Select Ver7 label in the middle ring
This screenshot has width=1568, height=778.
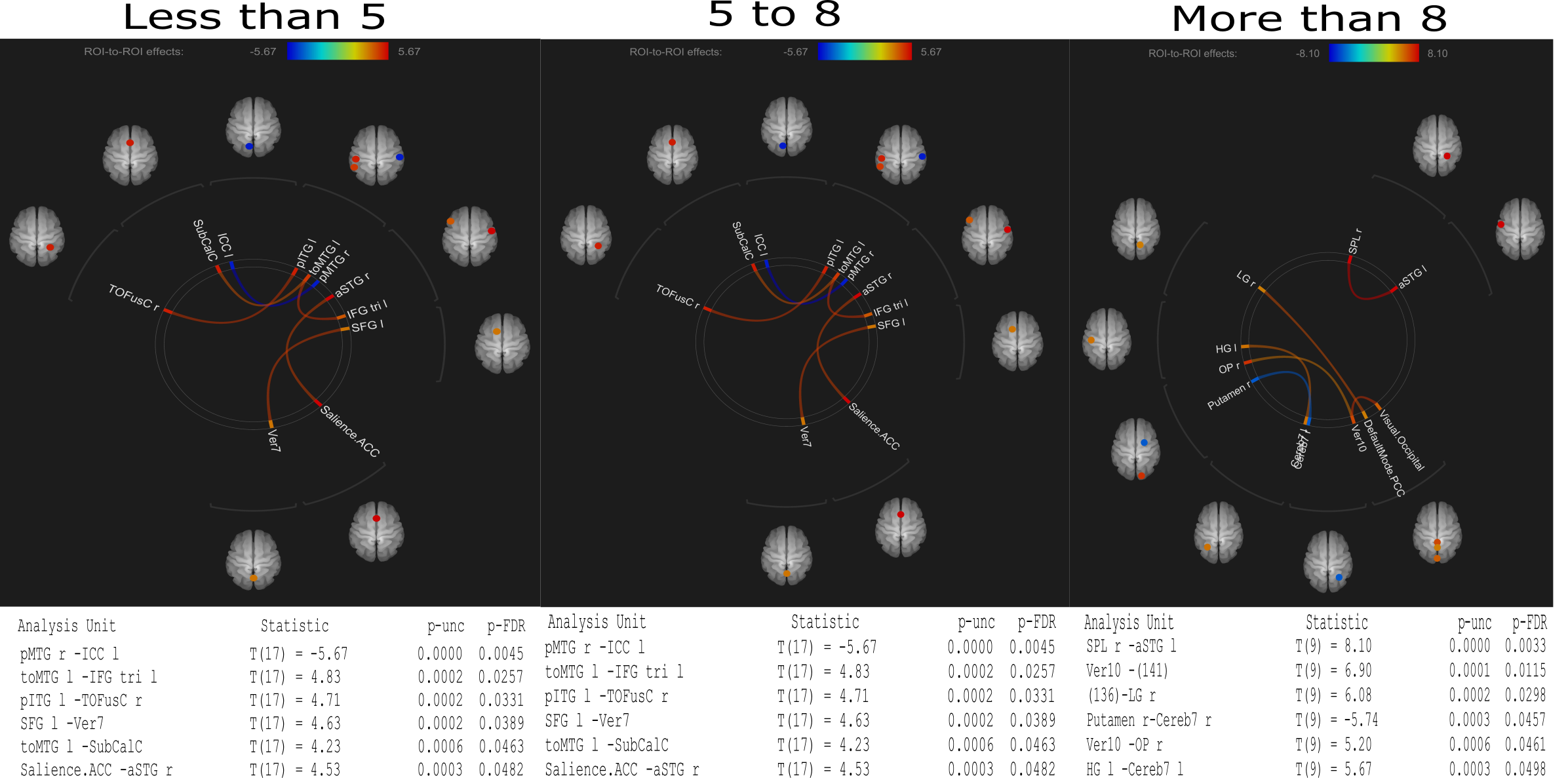click(806, 437)
